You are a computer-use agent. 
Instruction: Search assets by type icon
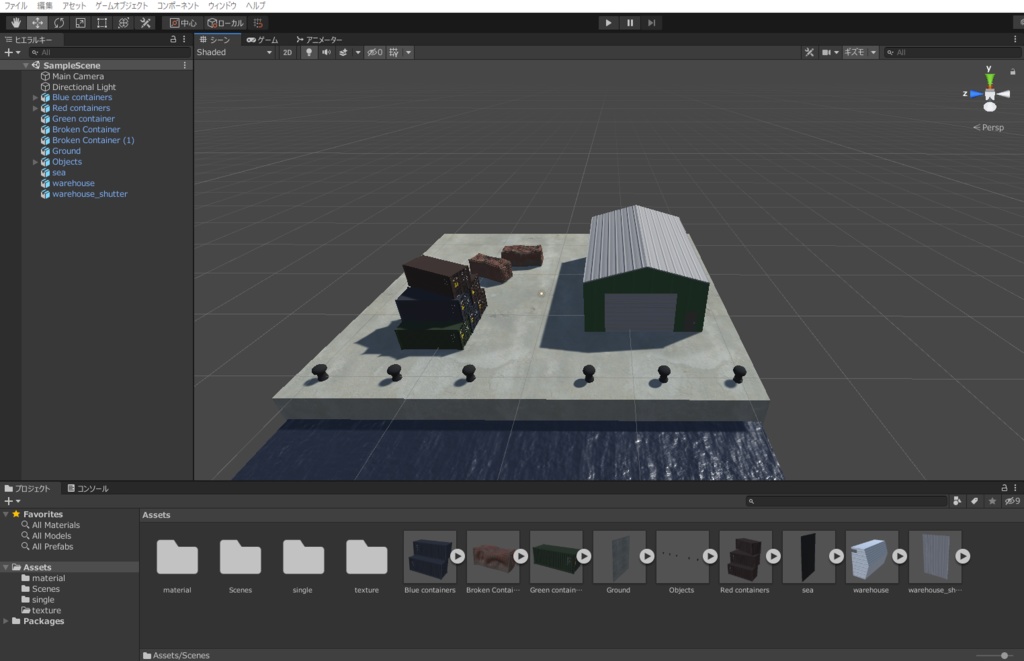[x=957, y=501]
